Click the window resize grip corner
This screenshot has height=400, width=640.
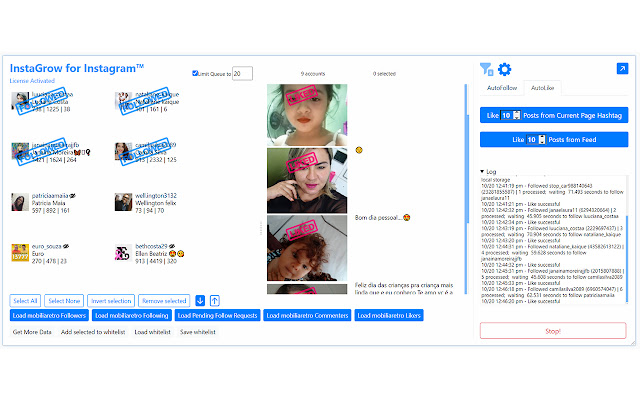(633, 343)
